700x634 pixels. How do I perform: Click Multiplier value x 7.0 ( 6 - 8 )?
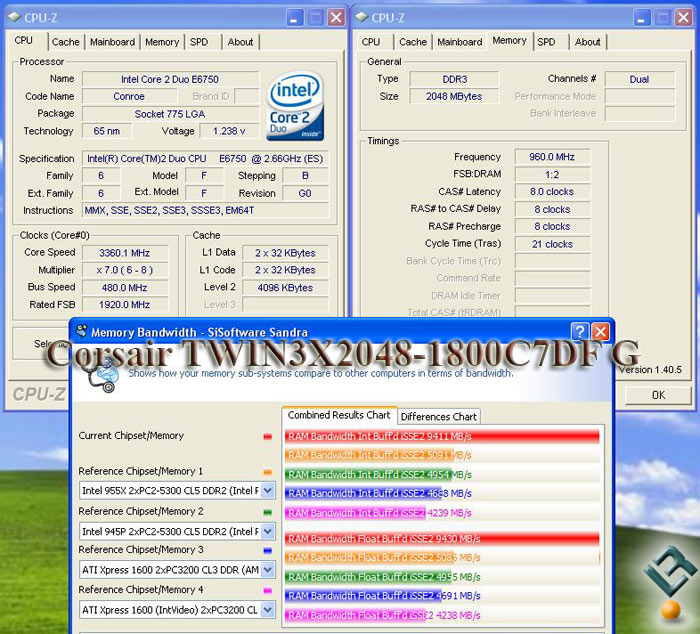125,270
